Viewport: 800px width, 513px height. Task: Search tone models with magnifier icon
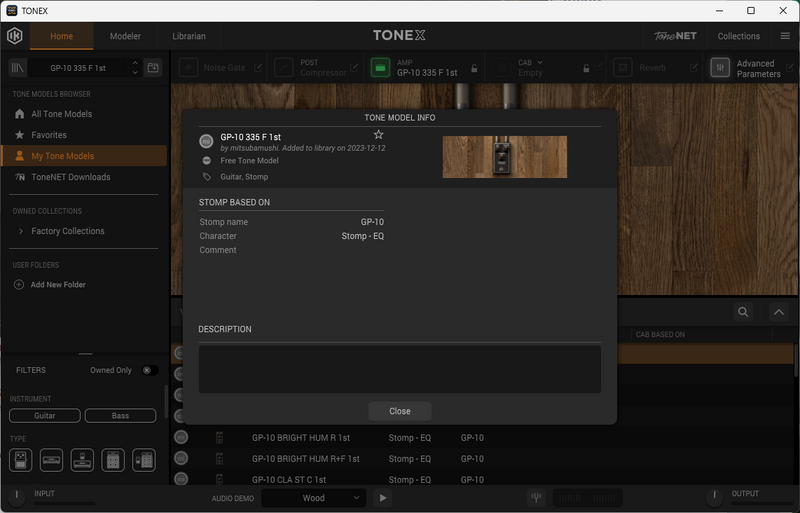[x=743, y=312]
